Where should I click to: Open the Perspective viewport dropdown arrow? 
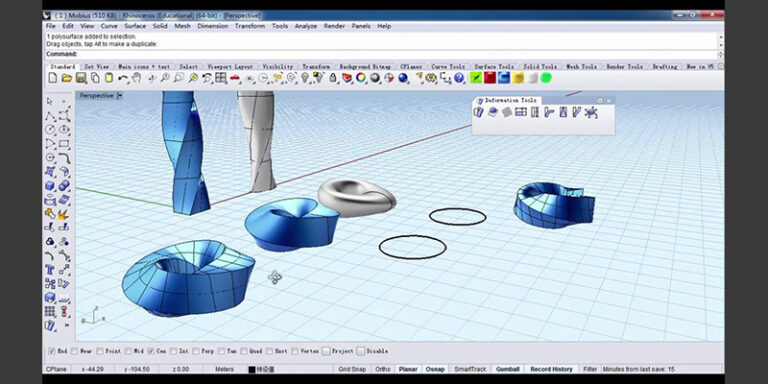[x=120, y=96]
